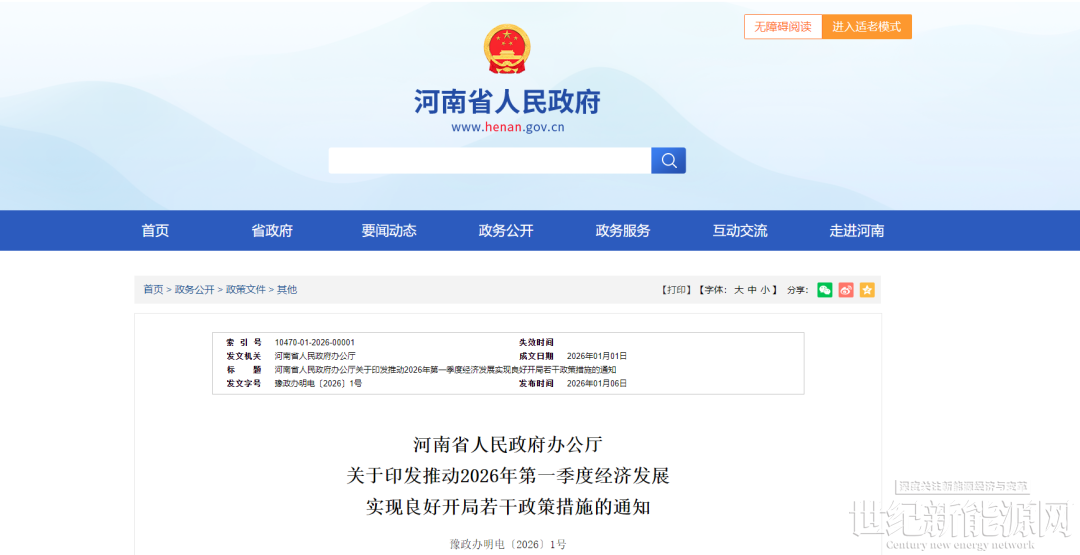Select 政务公开 in the main navigation
Image resolution: width=1080 pixels, height=555 pixels.
pyautogui.click(x=506, y=231)
